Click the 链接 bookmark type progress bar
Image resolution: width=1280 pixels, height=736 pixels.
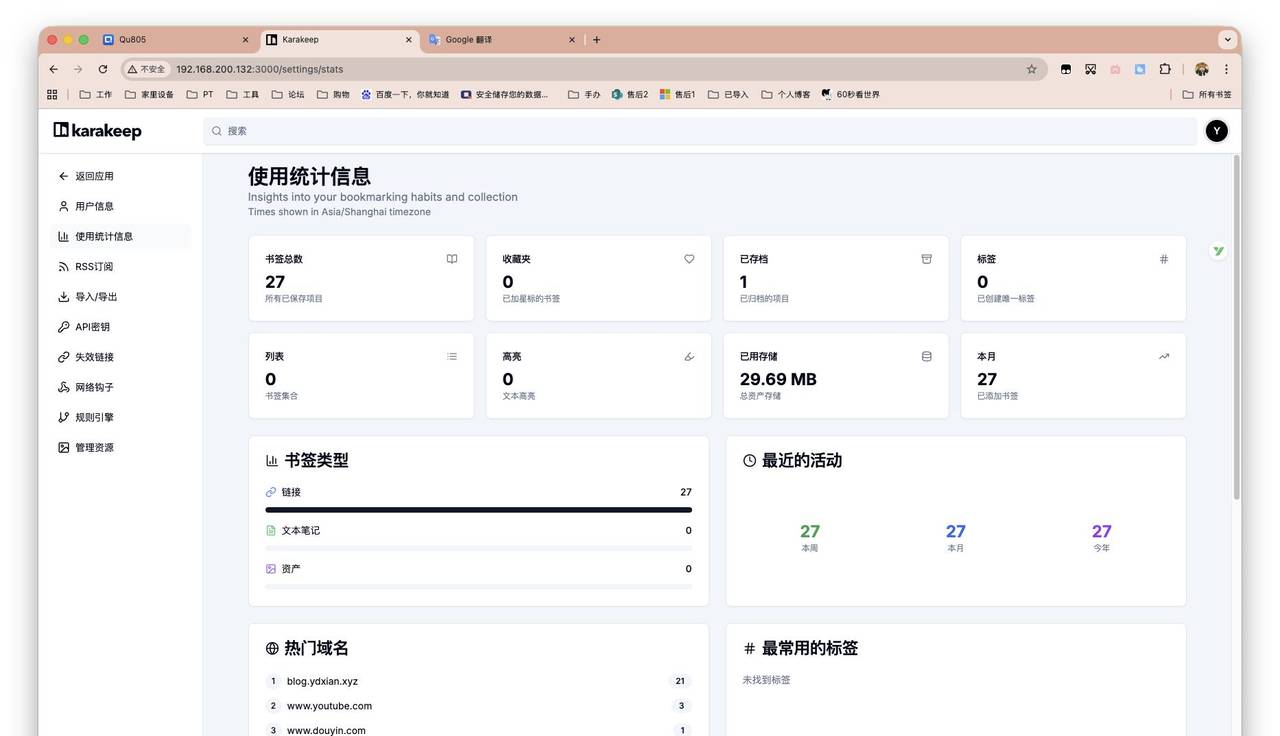pos(477,509)
